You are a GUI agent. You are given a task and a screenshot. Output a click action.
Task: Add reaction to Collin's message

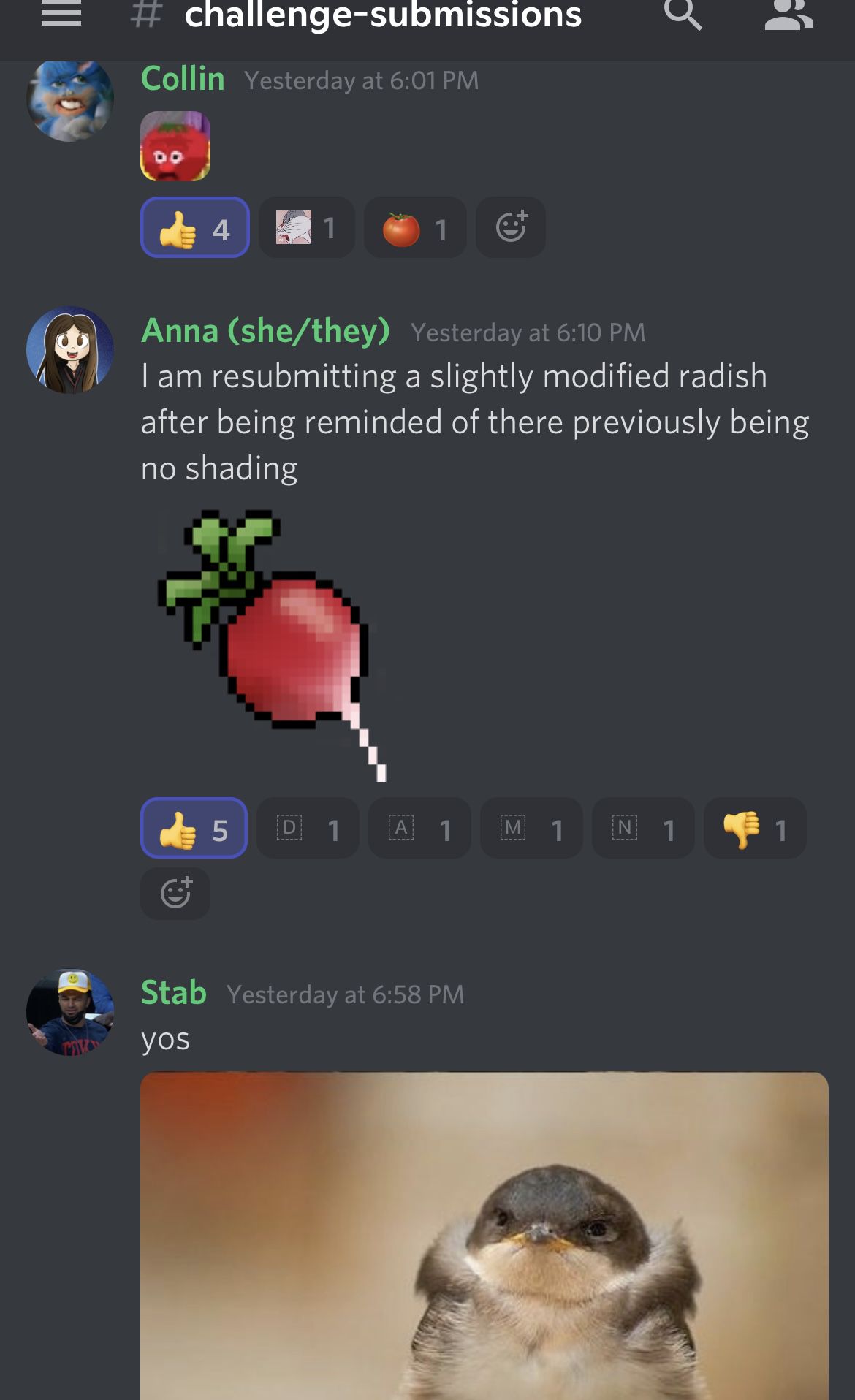[511, 227]
